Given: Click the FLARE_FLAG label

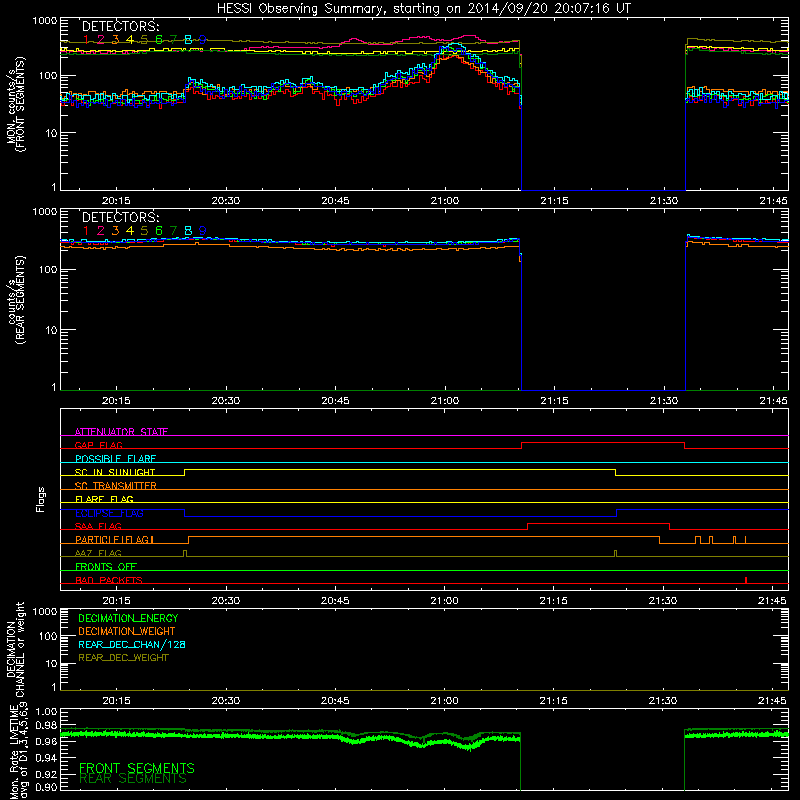Looking at the screenshot, I should [104, 499].
